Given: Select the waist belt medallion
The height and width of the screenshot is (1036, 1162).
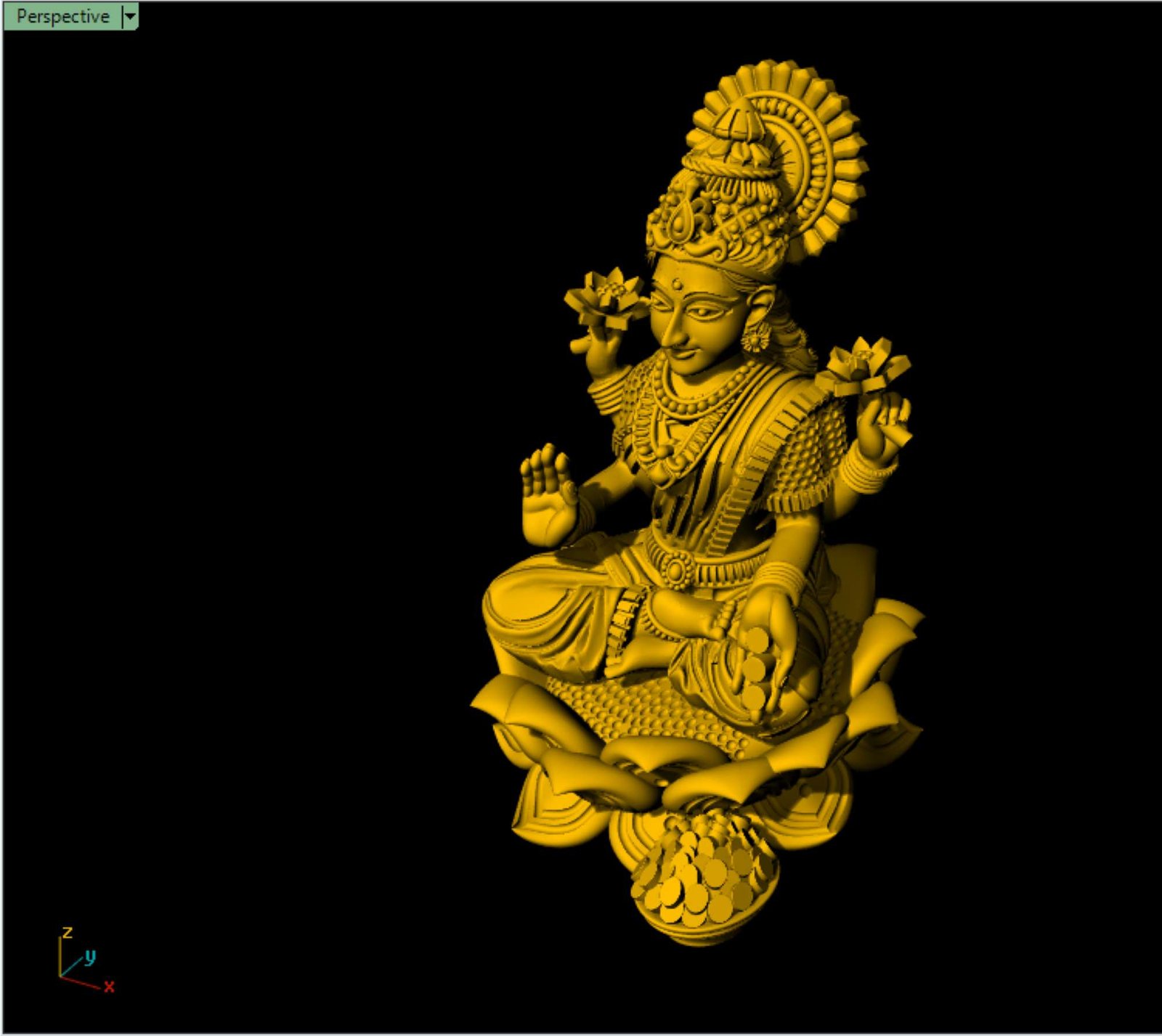Looking at the screenshot, I should (x=677, y=568).
